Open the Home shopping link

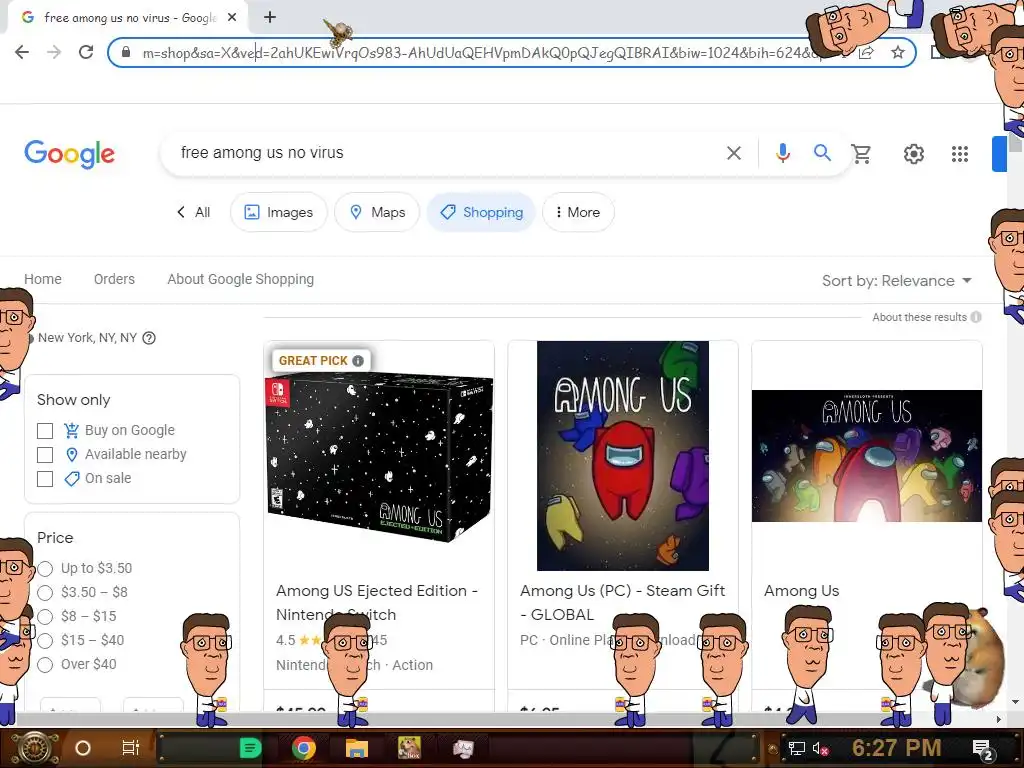43,280
